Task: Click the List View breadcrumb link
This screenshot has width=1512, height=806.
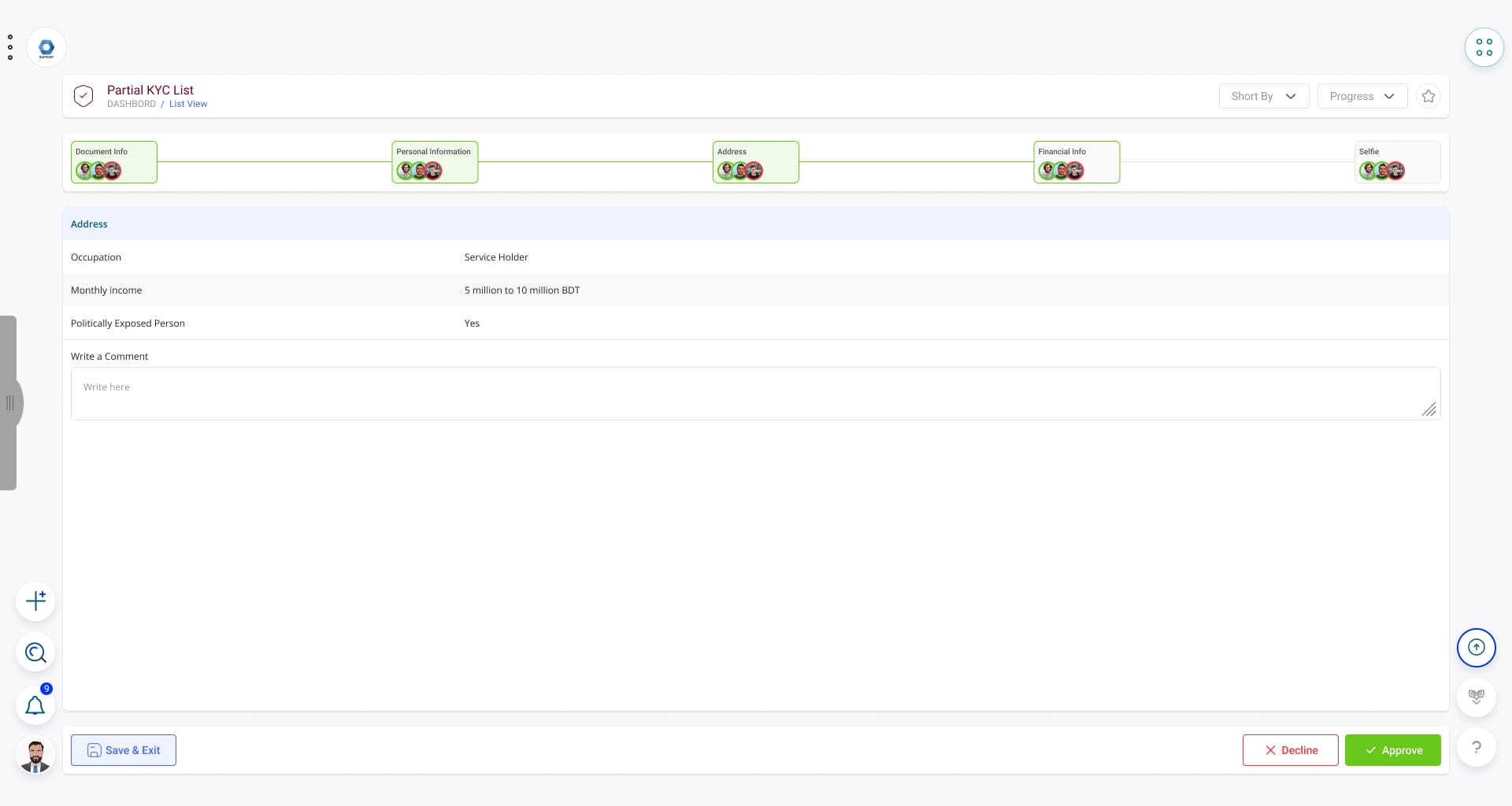Action: (x=188, y=104)
